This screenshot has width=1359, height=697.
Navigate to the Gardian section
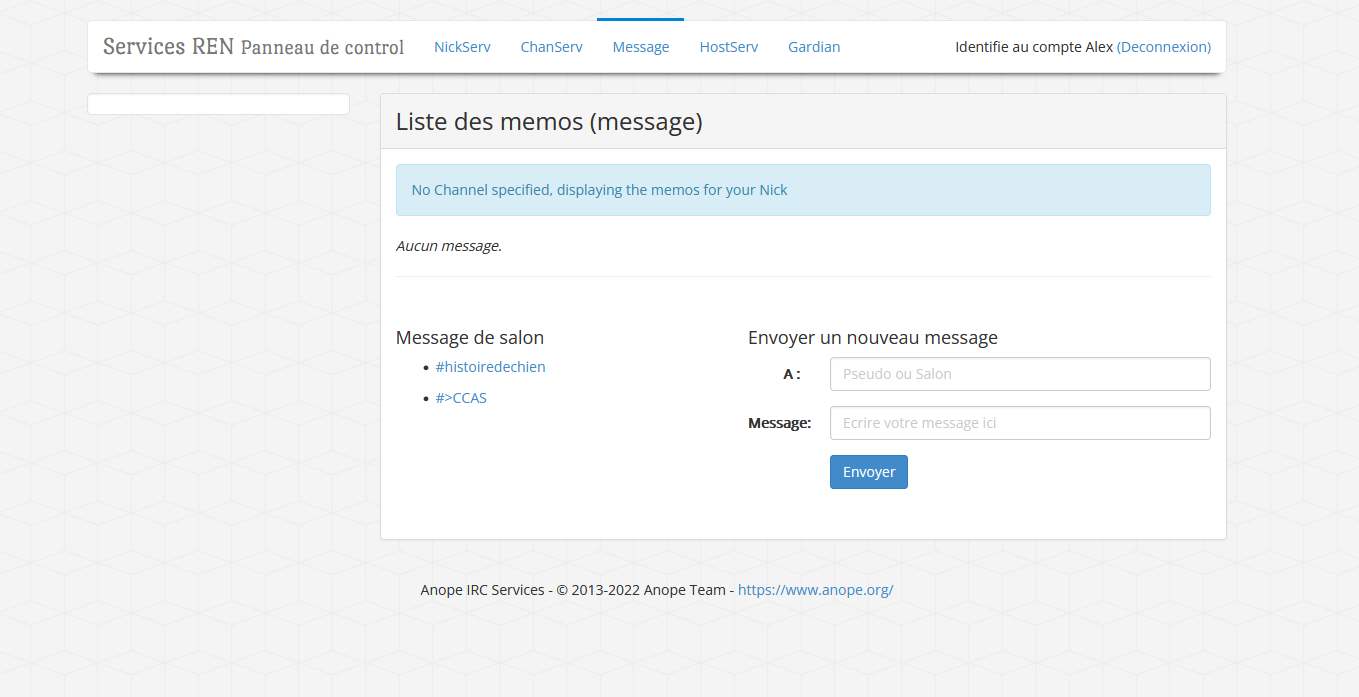point(813,47)
